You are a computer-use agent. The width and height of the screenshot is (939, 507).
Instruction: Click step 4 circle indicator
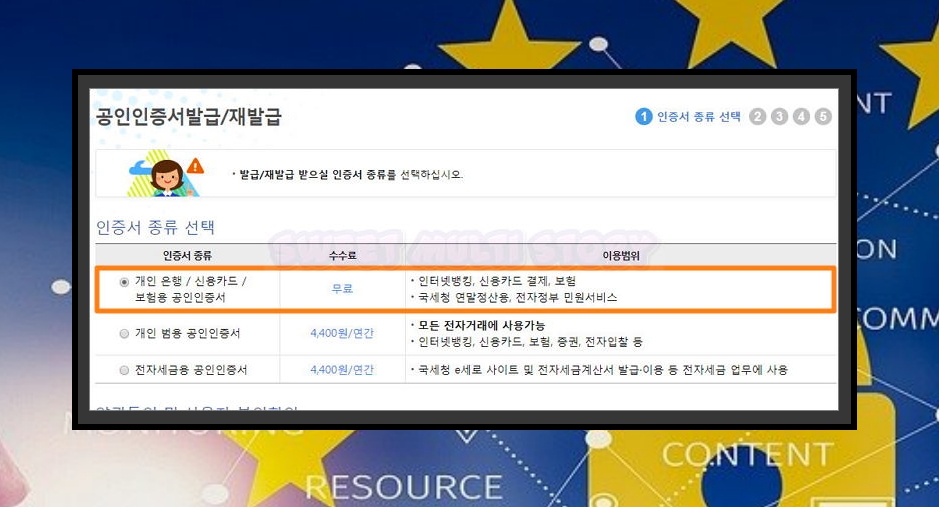pyautogui.click(x=801, y=116)
